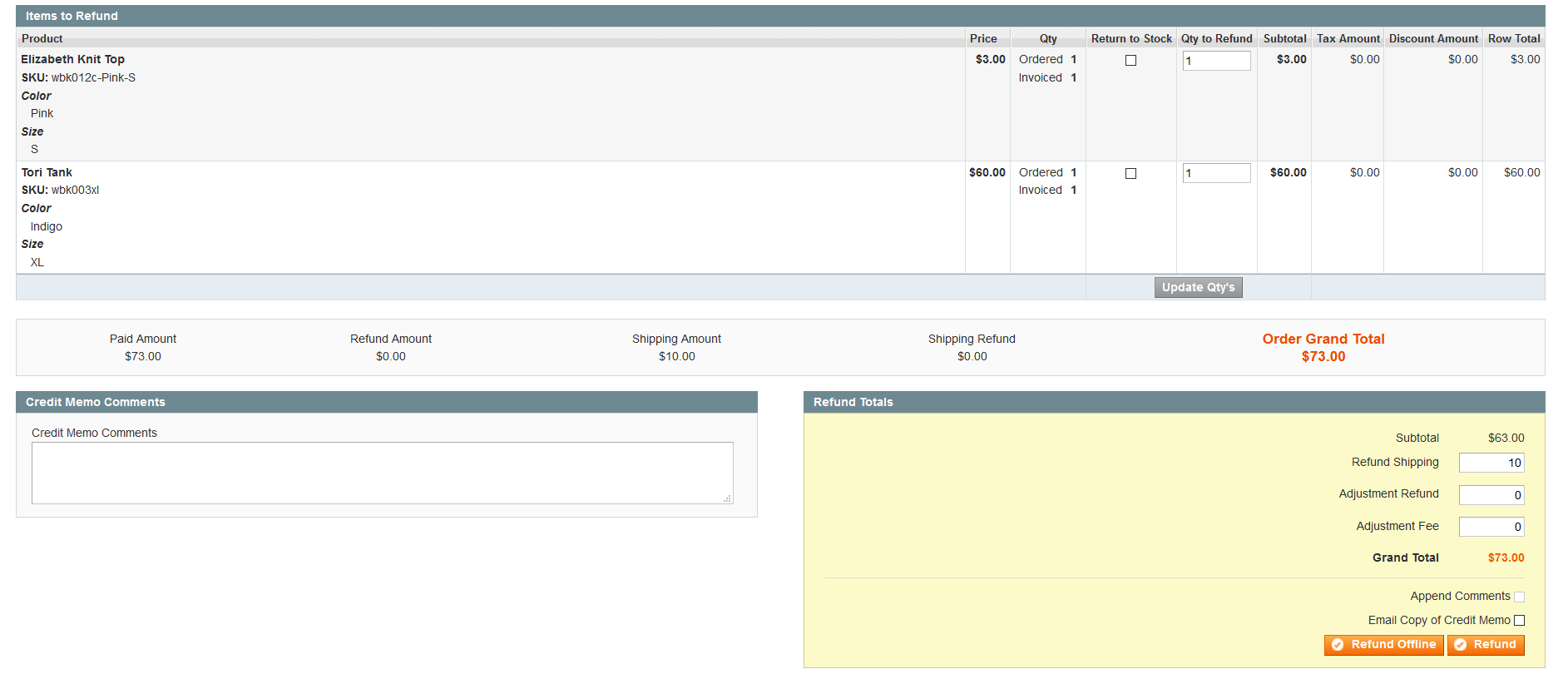Focus the Adjustment Refund input
This screenshot has height=674, width=1568.
(1491, 495)
